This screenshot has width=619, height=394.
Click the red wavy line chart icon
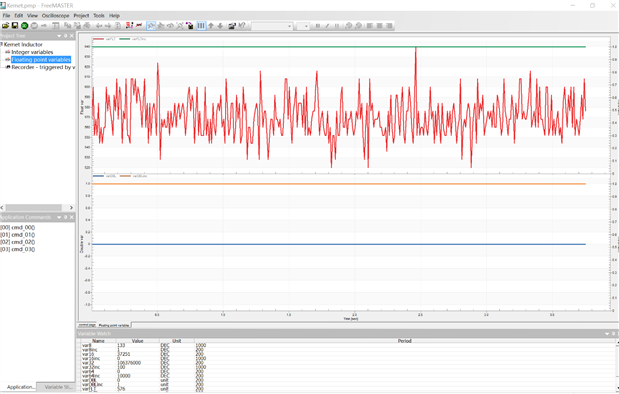[x=139, y=26]
